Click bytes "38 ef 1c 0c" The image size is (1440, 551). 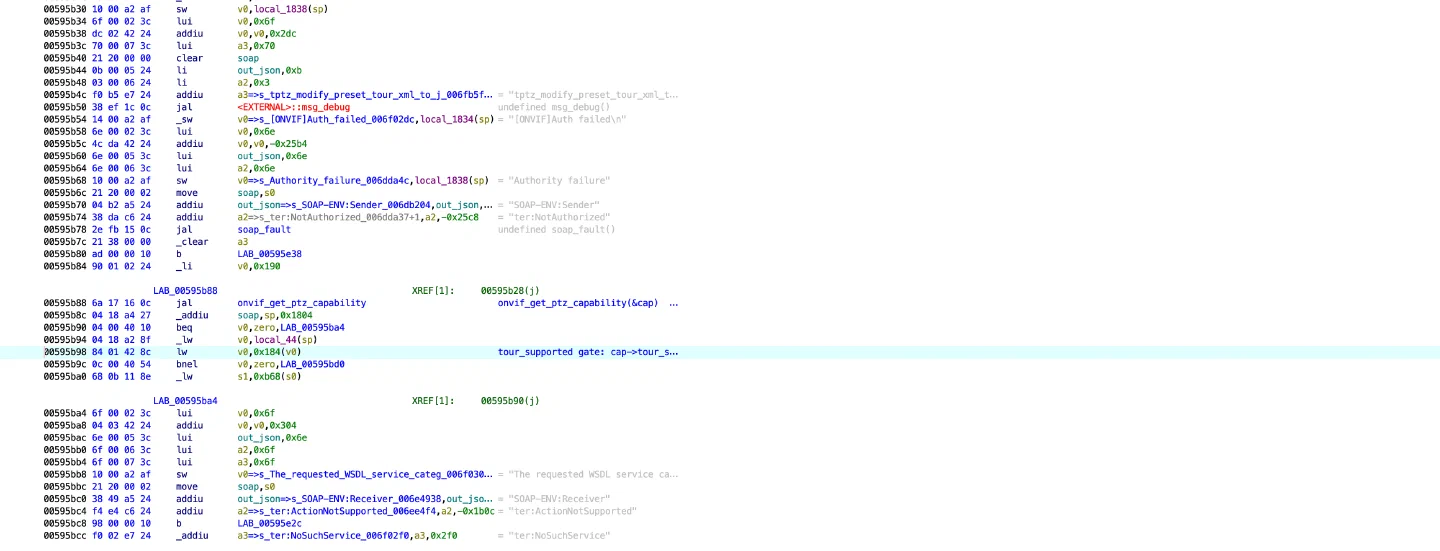coord(121,107)
